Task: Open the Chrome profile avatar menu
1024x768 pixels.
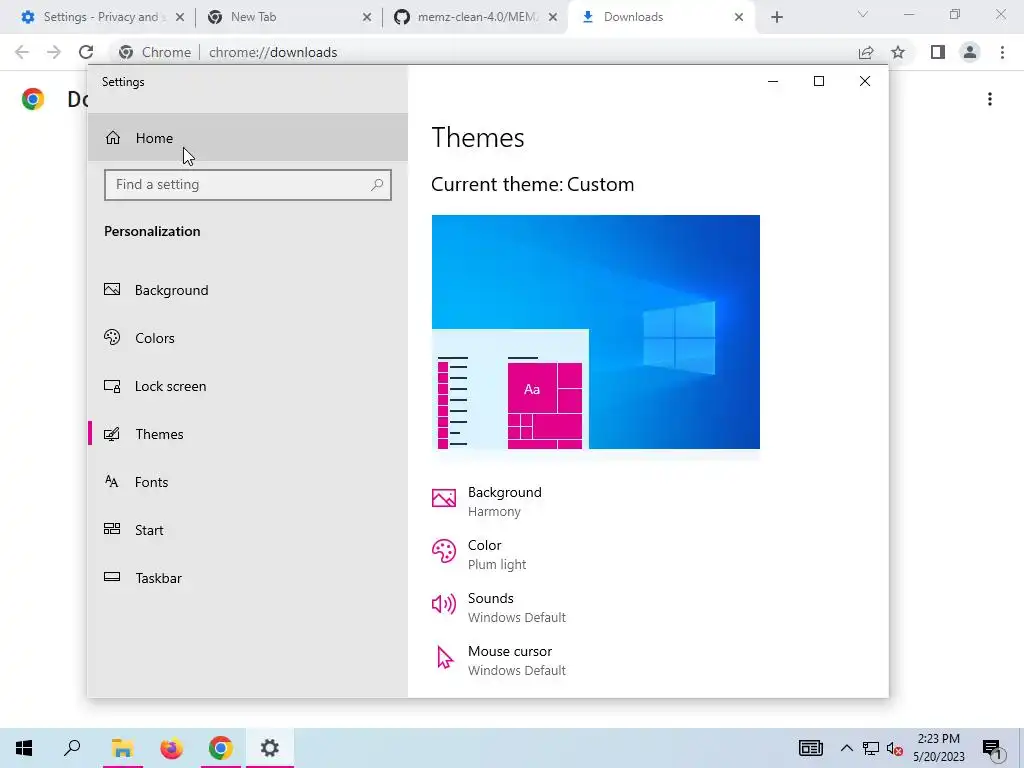Action: coord(970,52)
